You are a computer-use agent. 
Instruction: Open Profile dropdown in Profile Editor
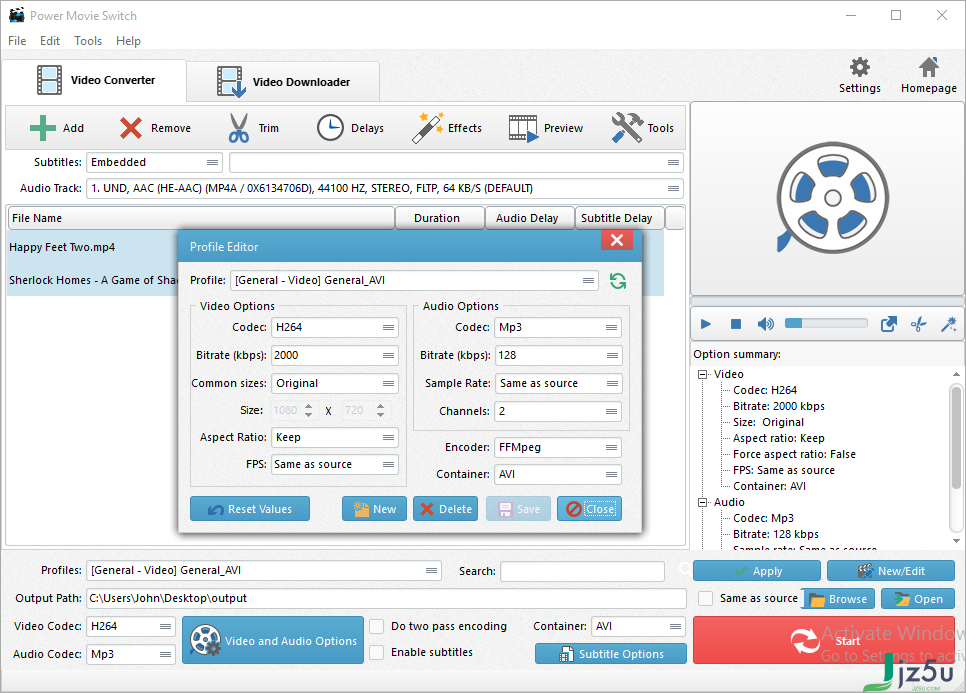(x=415, y=280)
